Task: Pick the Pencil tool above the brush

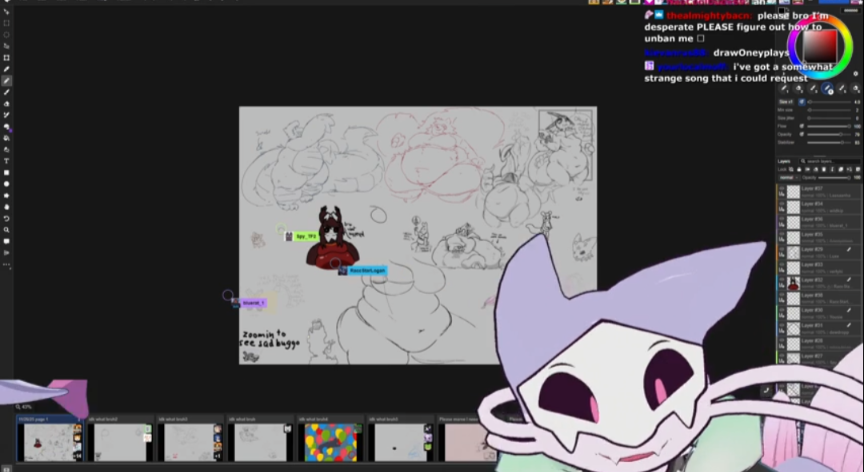Action: point(6,69)
